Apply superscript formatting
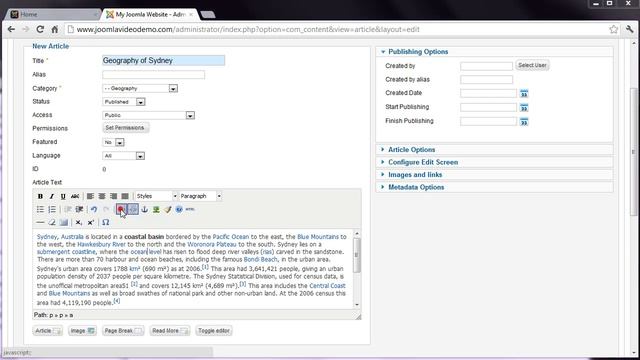640x360 pixels. pyautogui.click(x=91, y=222)
